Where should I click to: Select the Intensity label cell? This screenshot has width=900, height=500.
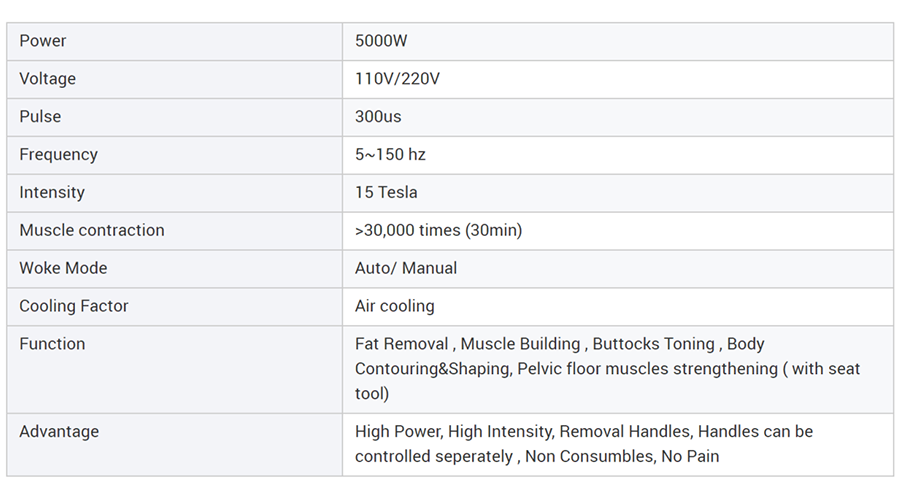(x=52, y=193)
